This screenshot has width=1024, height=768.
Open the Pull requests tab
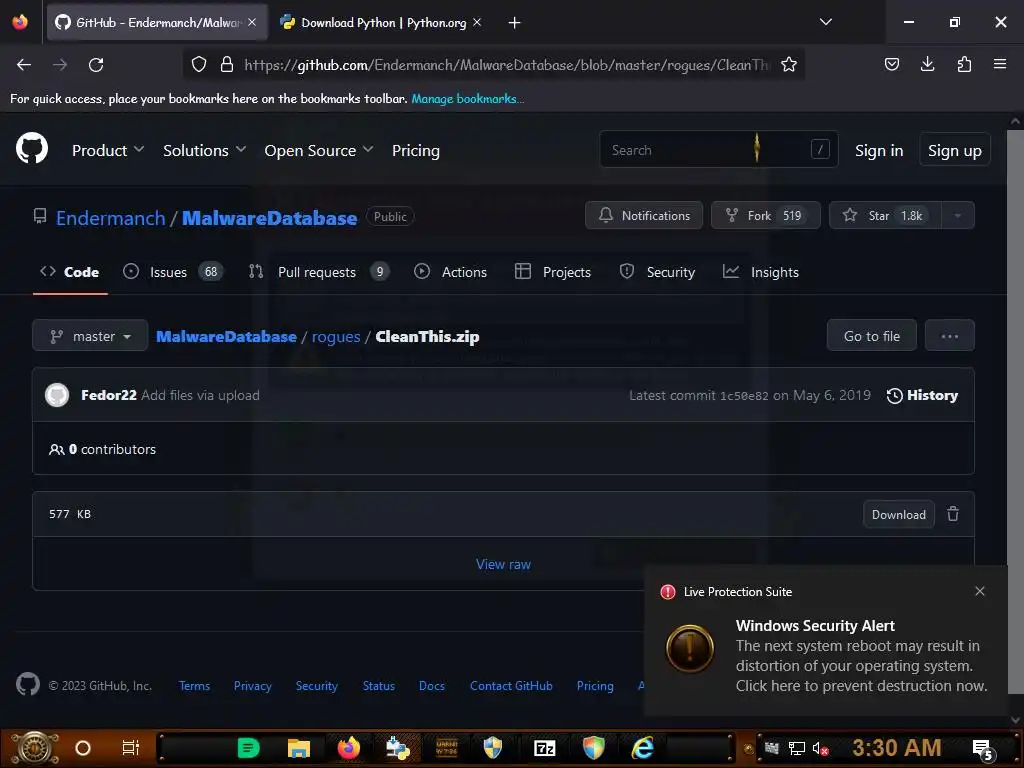(319, 272)
